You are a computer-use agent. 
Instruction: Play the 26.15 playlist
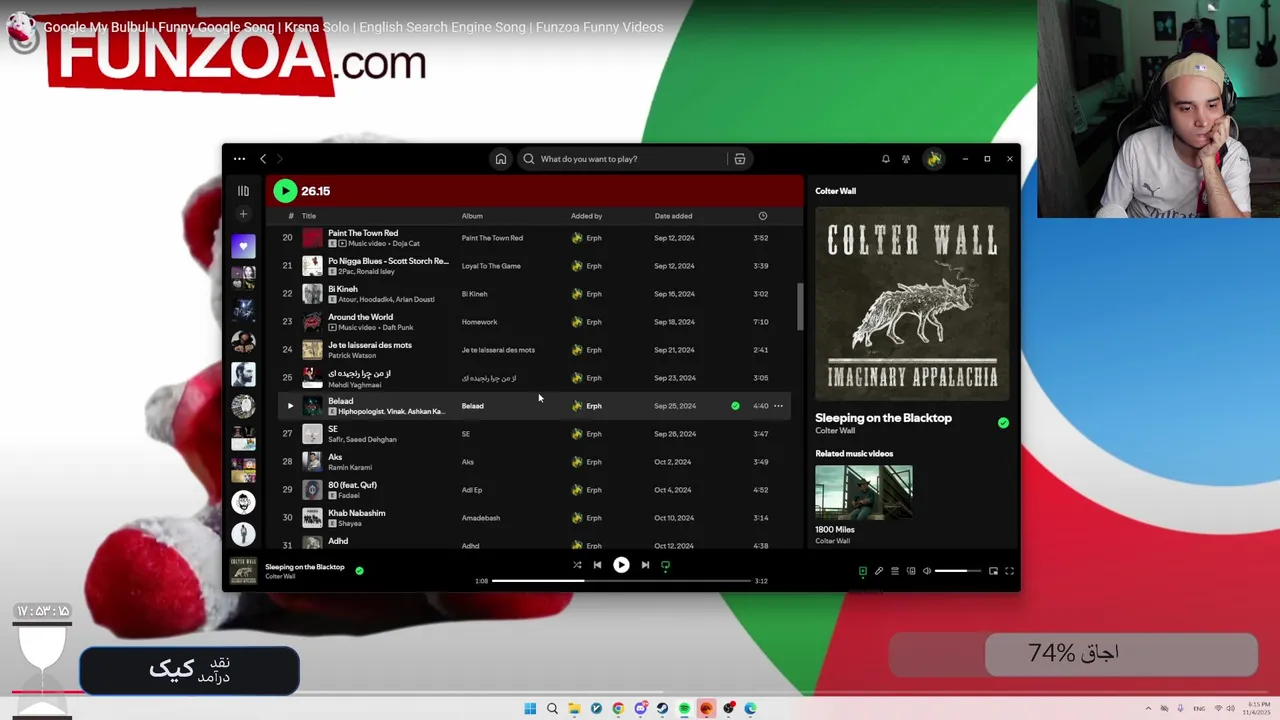coord(285,191)
